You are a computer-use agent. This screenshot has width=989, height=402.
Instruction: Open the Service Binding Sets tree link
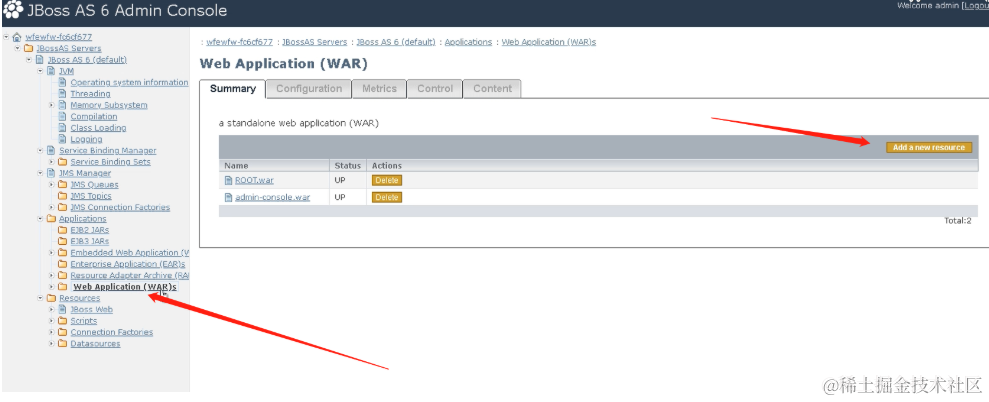point(110,162)
